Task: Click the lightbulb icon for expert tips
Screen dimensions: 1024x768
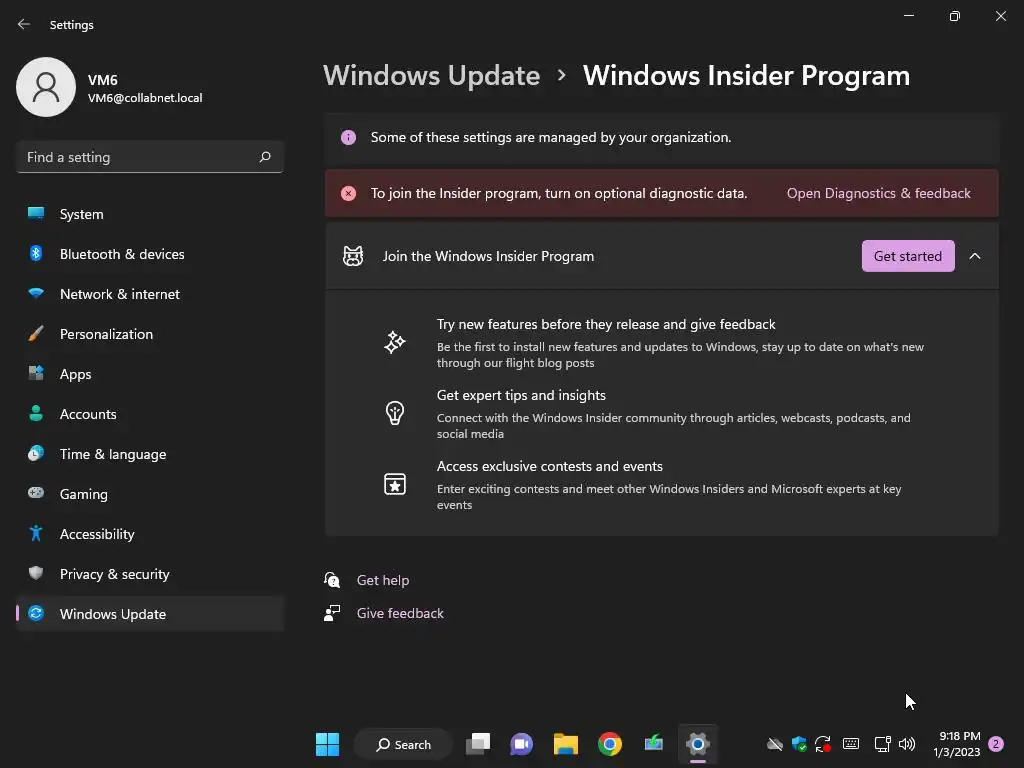Action: (394, 413)
